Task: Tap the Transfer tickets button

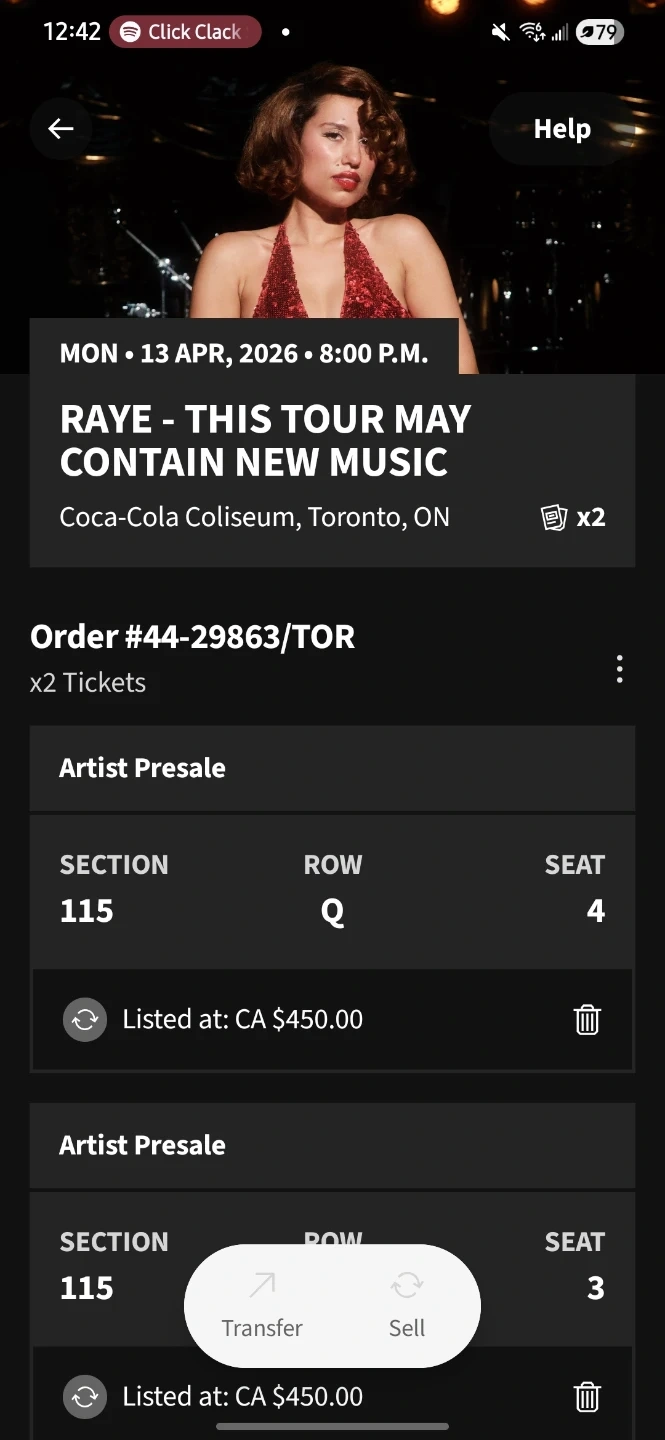Action: 262,1306
